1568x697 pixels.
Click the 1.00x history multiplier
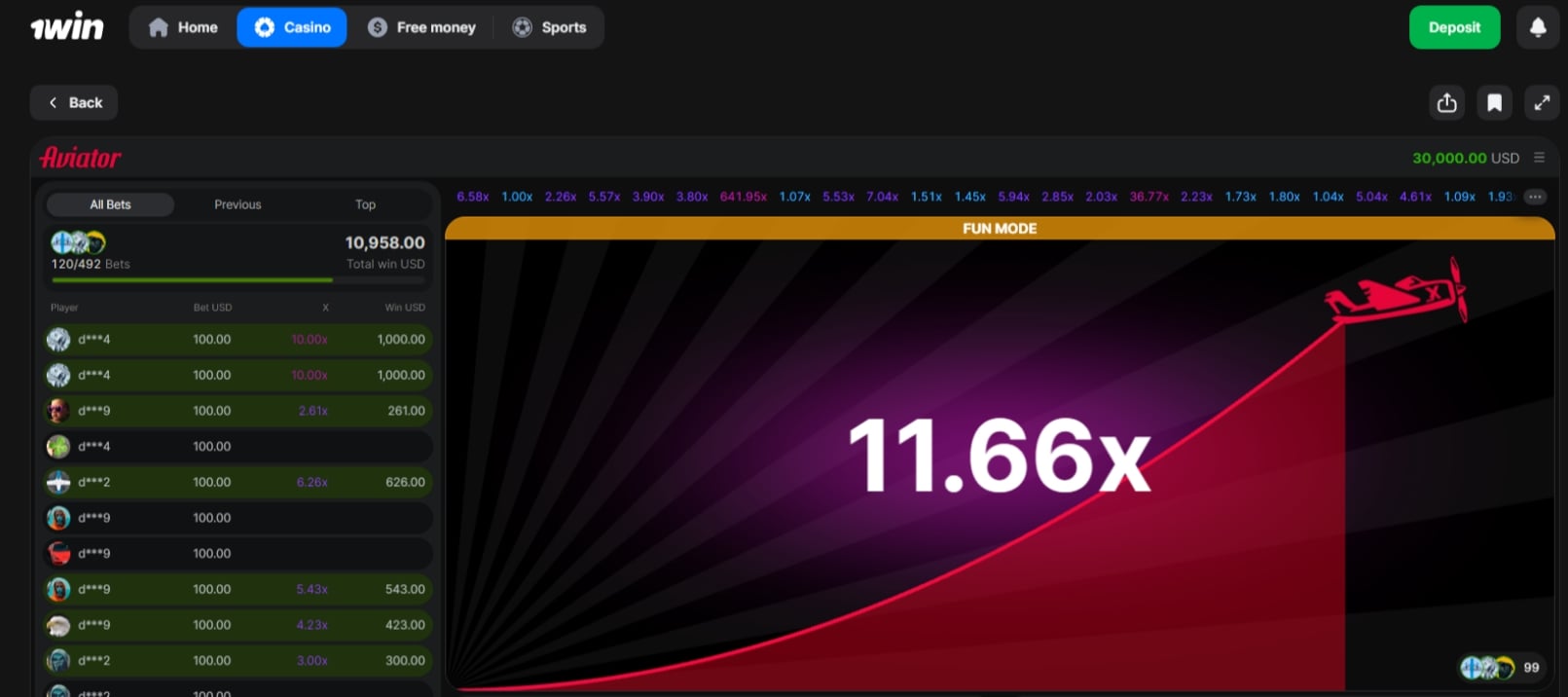click(x=517, y=197)
